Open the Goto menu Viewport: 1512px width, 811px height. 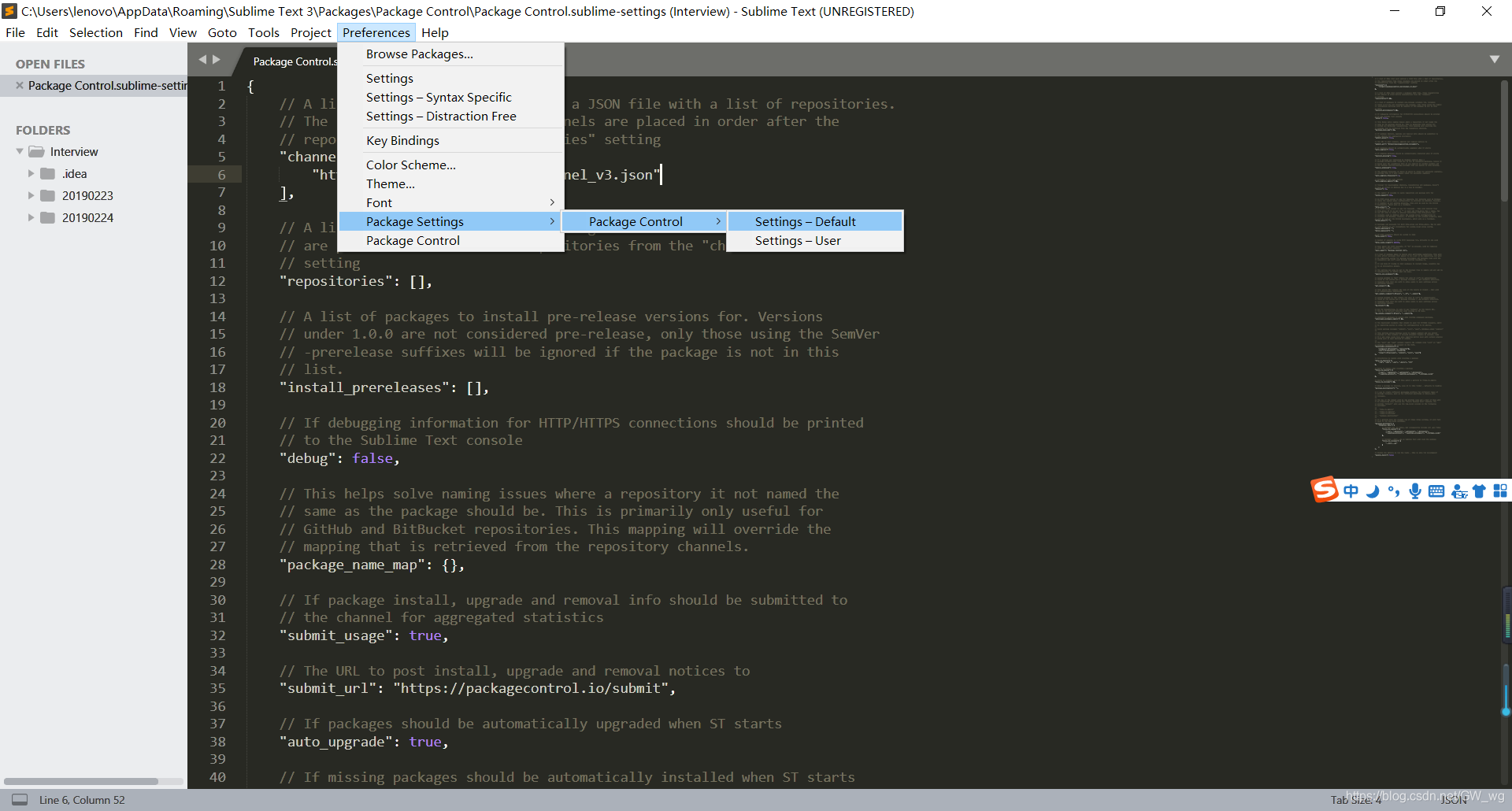pos(222,32)
